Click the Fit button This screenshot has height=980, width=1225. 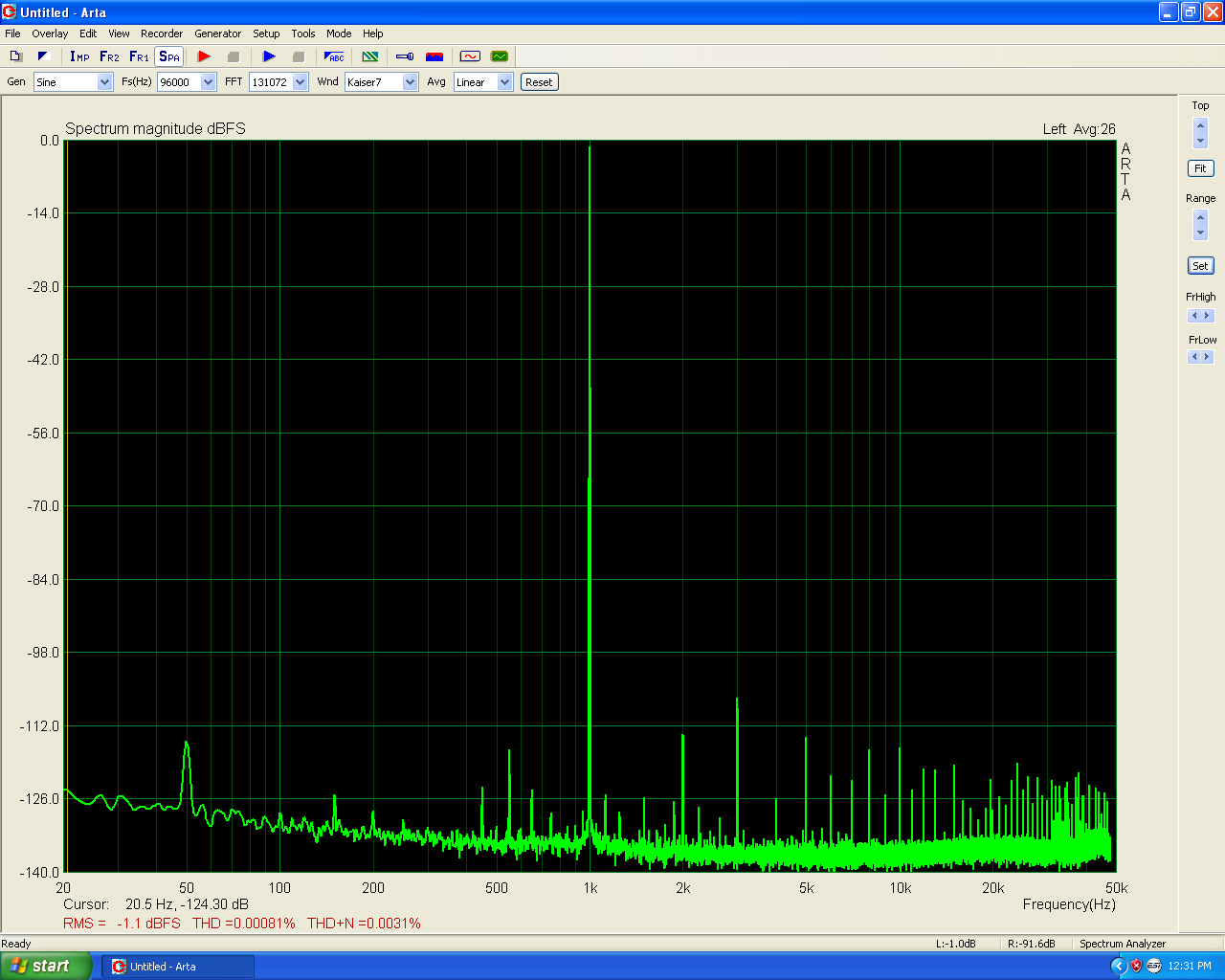[x=1200, y=168]
